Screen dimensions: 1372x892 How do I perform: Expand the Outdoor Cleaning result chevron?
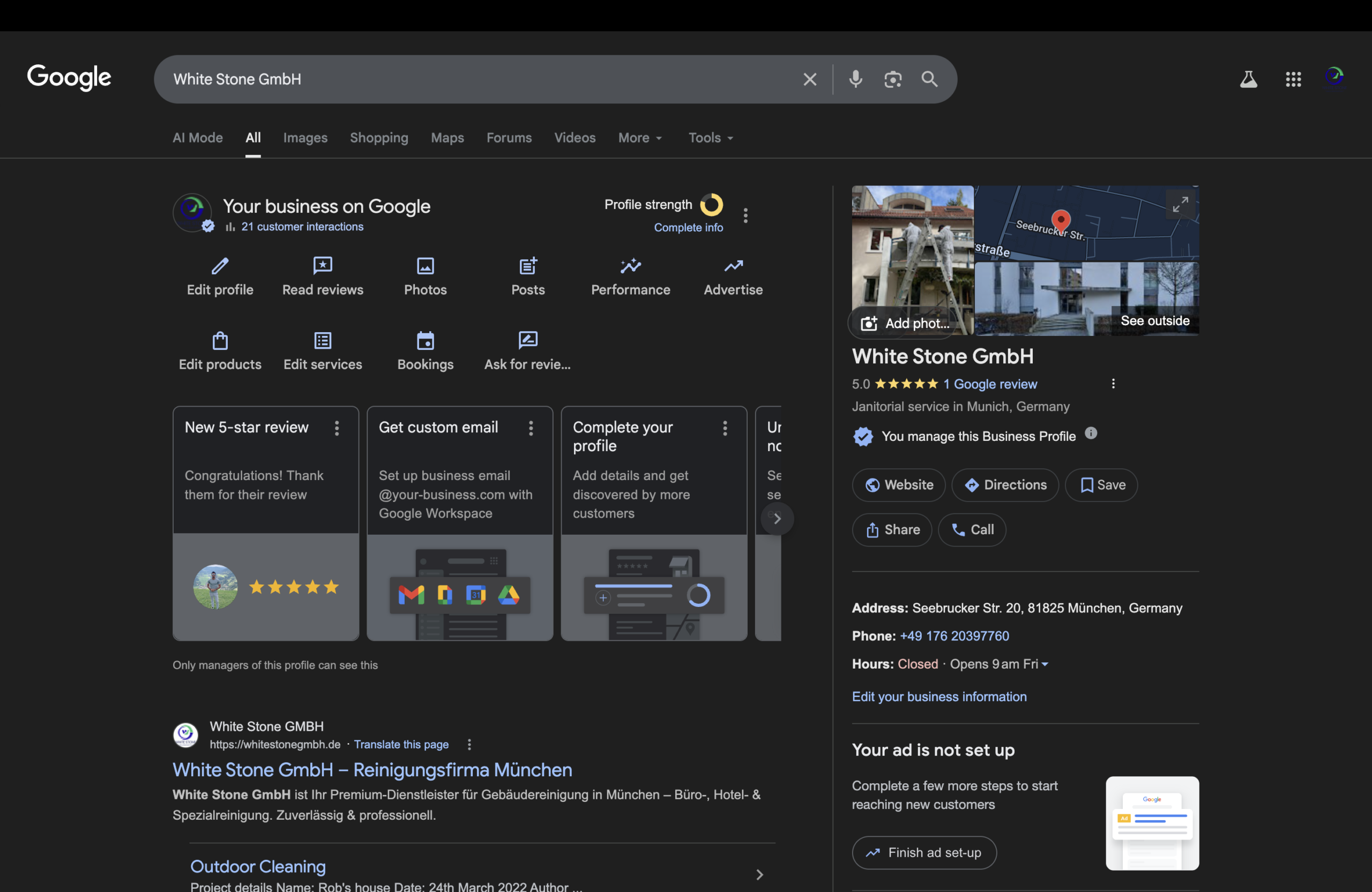759,875
